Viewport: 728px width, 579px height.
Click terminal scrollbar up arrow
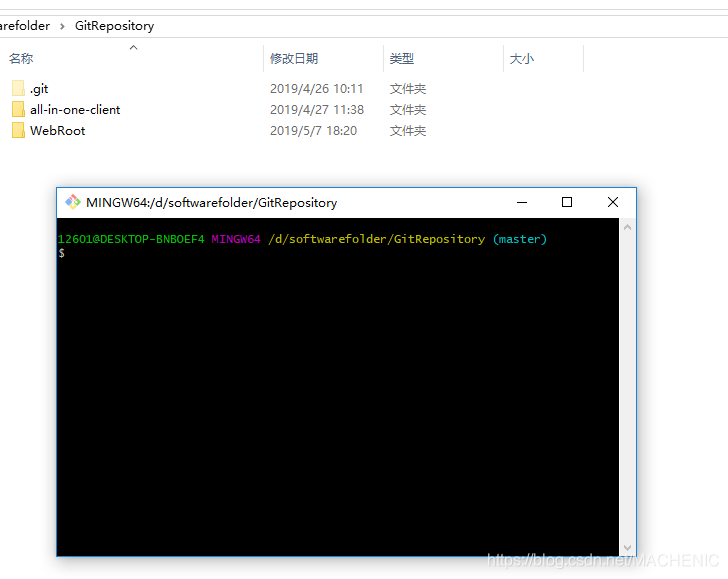(627, 227)
